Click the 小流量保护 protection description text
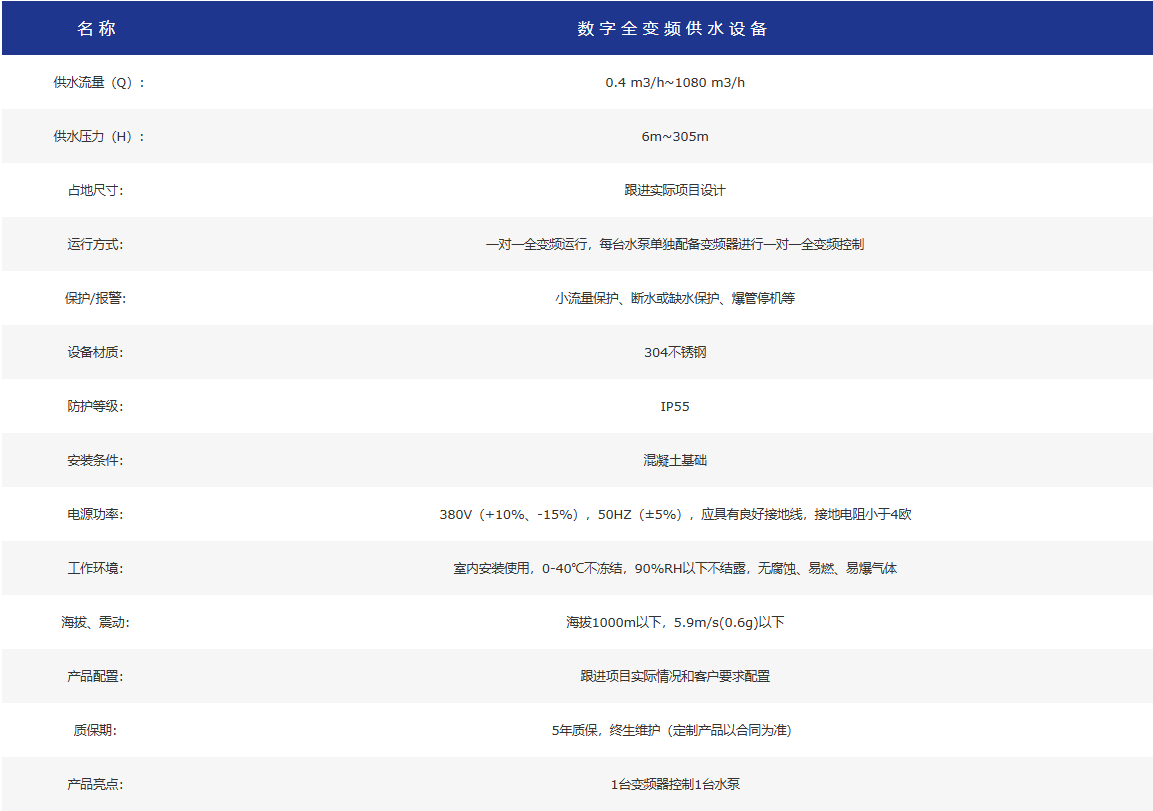The image size is (1153, 811). pos(675,298)
